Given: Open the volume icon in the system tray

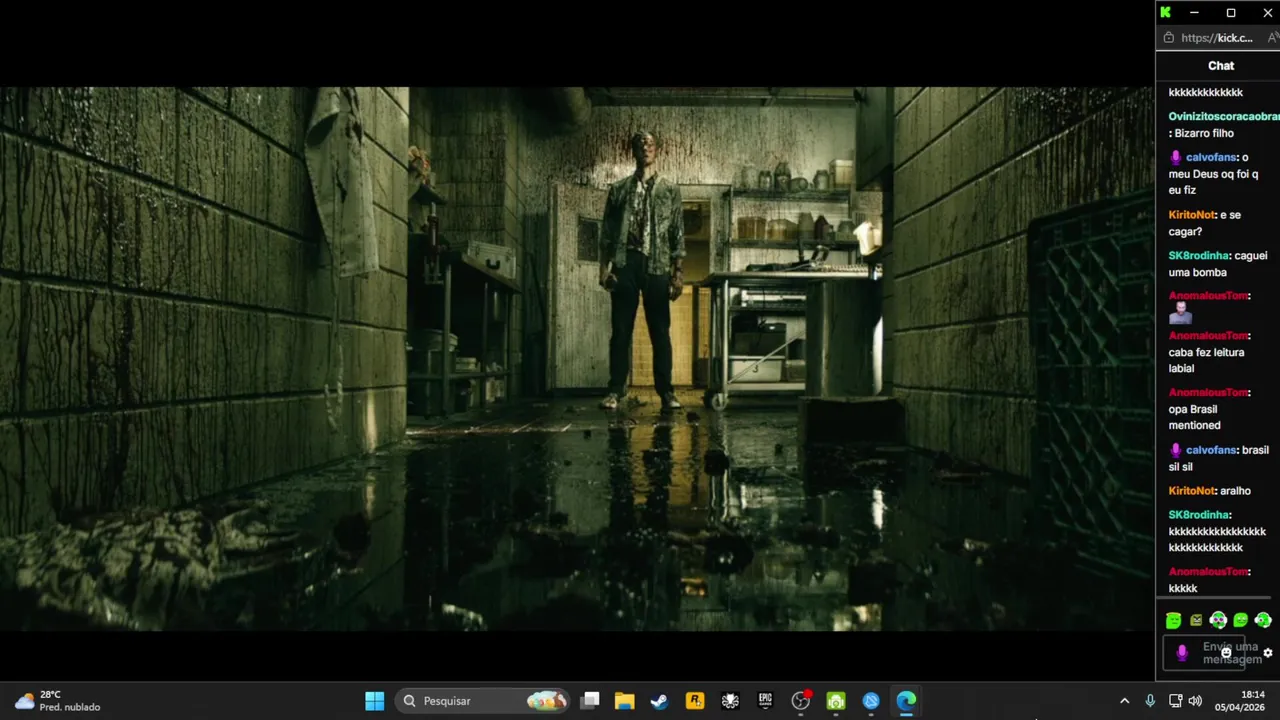Looking at the screenshot, I should coord(1195,701).
